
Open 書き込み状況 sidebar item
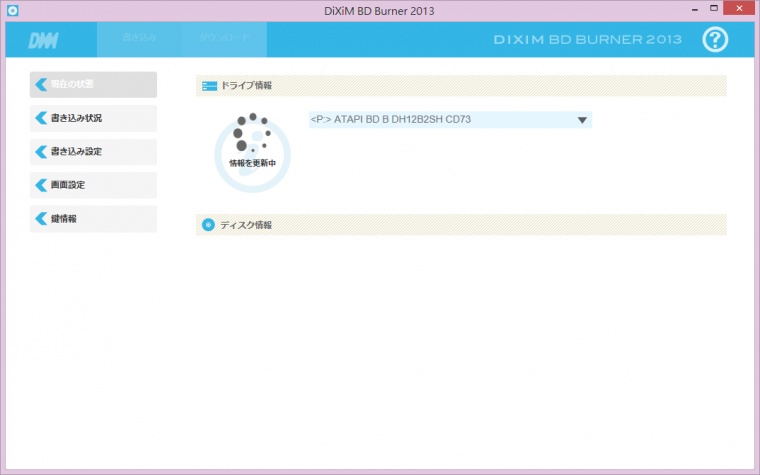tap(94, 118)
